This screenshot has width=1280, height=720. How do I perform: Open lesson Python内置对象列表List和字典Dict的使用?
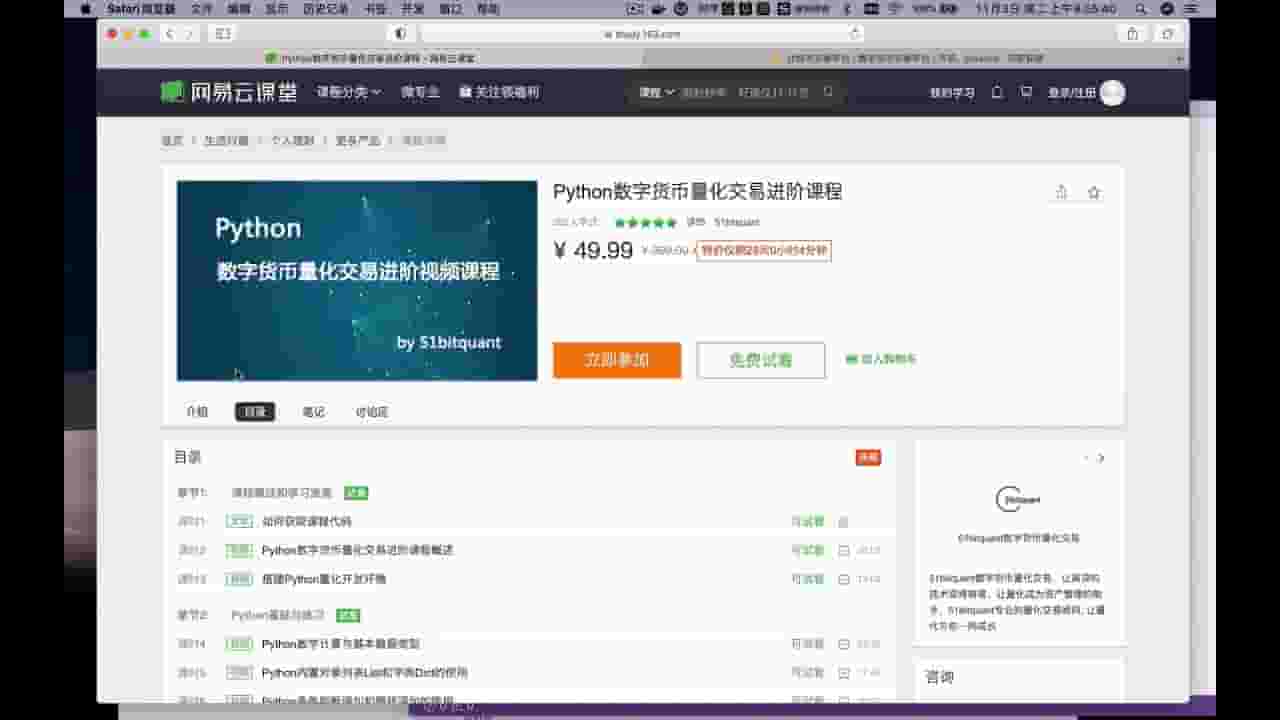[365, 673]
